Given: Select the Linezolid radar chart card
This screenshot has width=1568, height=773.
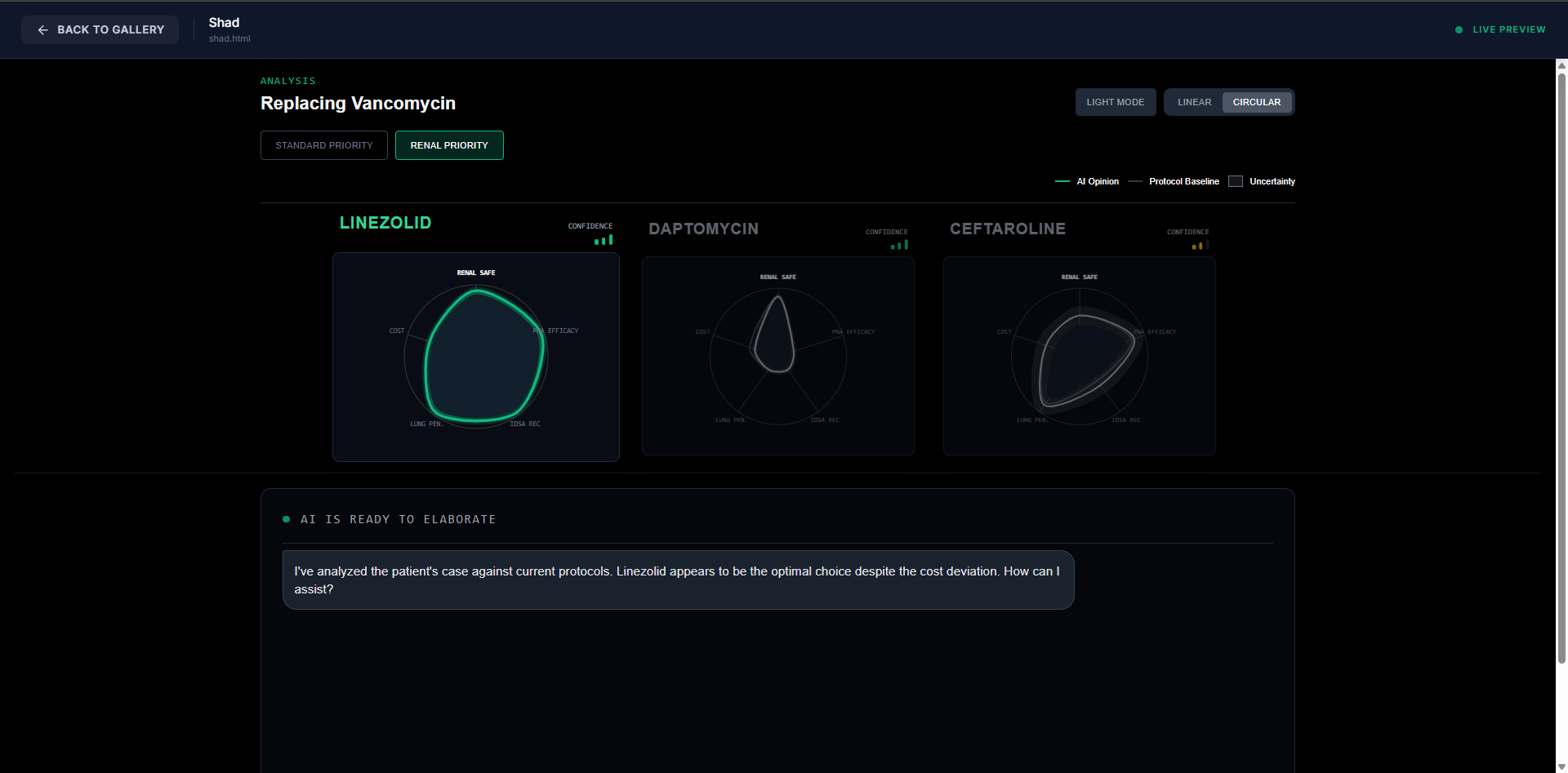Looking at the screenshot, I should pyautogui.click(x=476, y=358).
